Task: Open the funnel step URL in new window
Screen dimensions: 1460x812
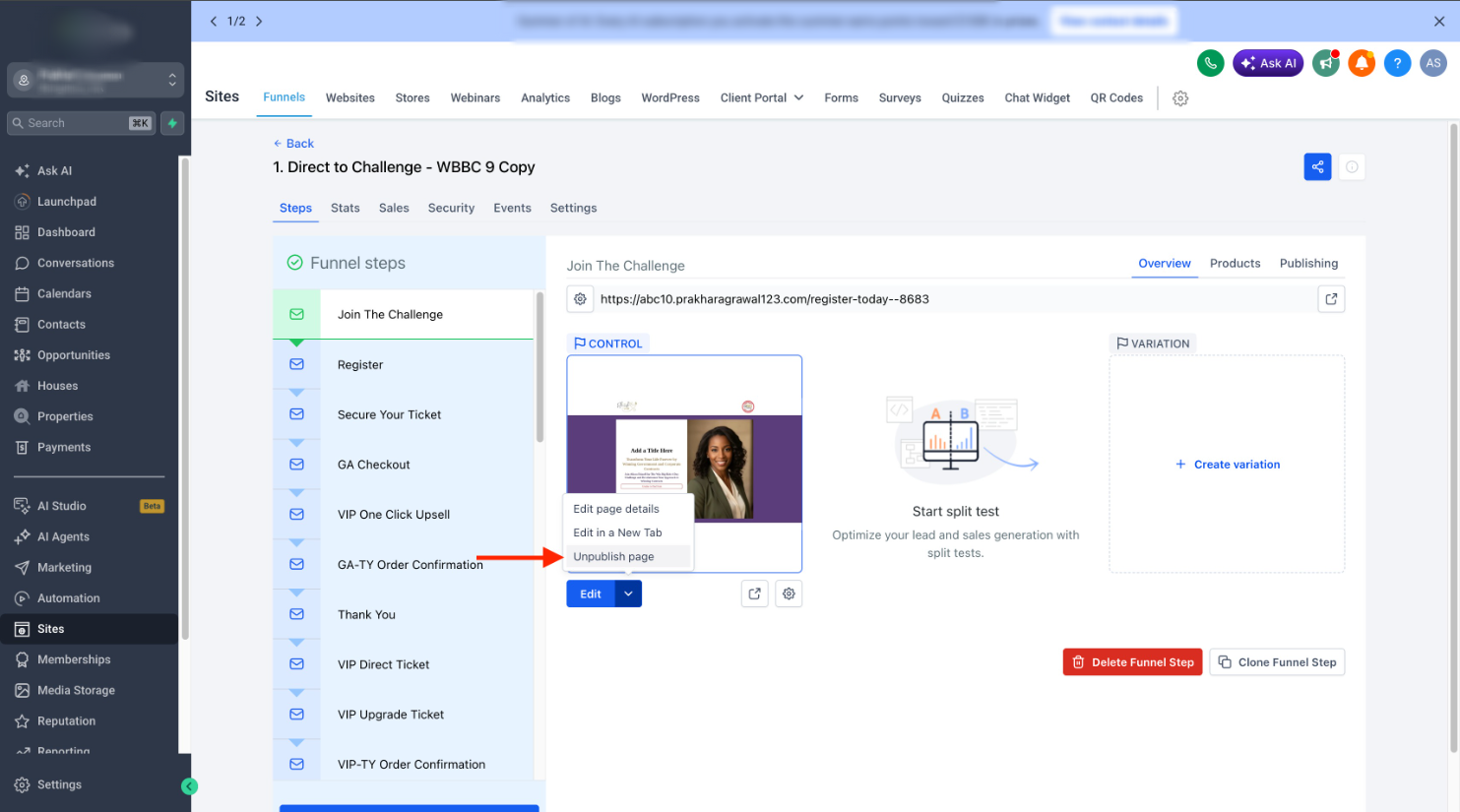Action: [1331, 299]
